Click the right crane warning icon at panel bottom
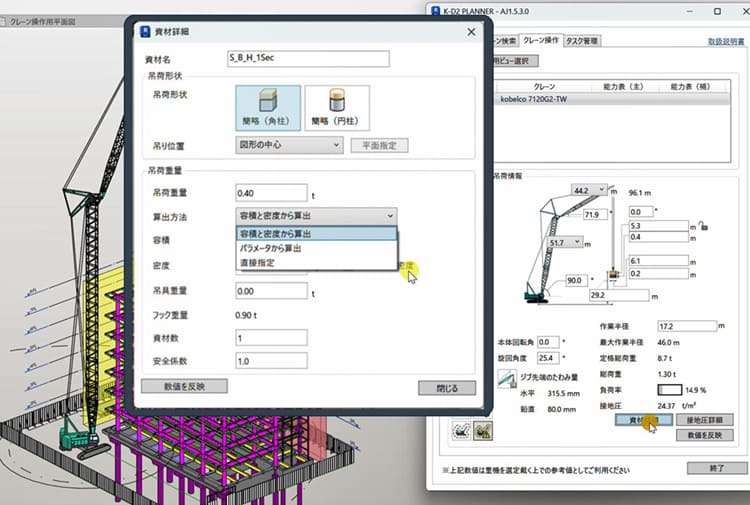Screen dimensions: 750x505 484,429
